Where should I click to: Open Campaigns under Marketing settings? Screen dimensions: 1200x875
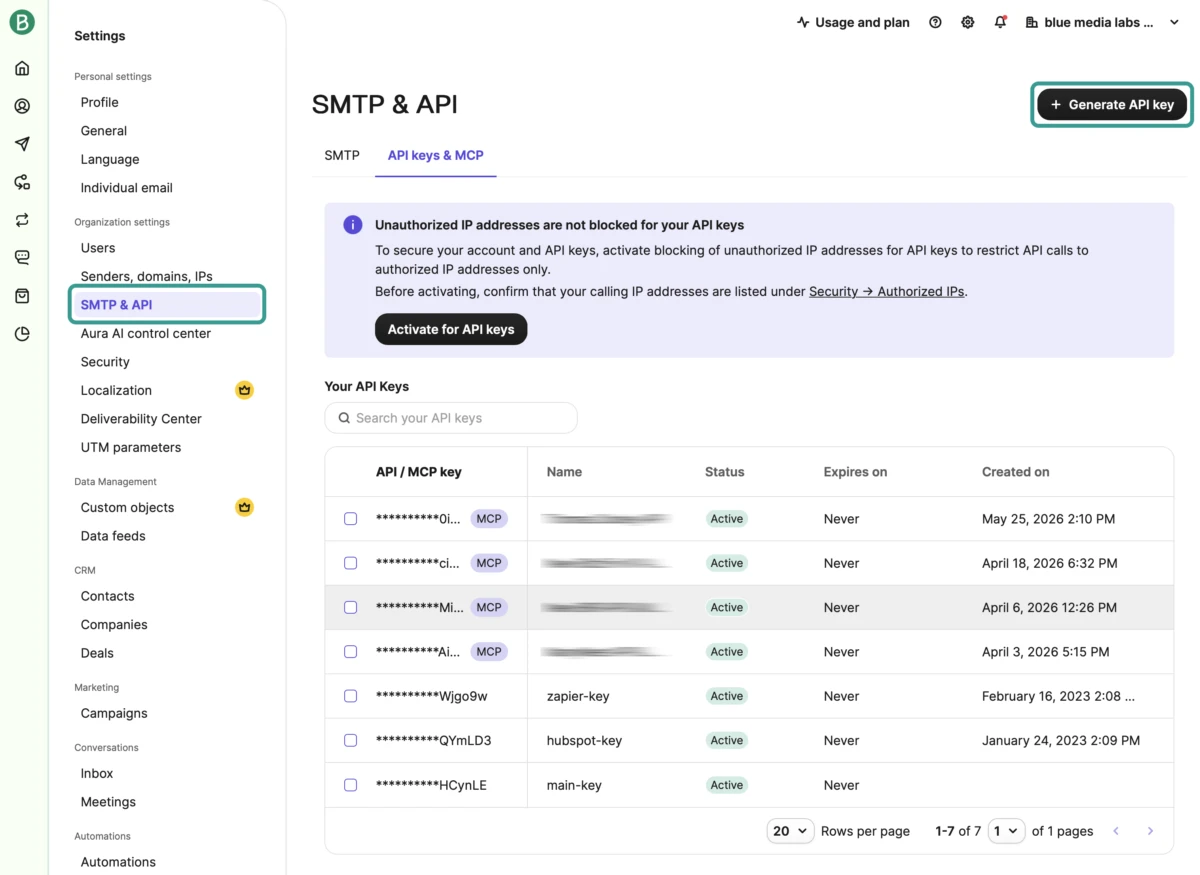(114, 713)
